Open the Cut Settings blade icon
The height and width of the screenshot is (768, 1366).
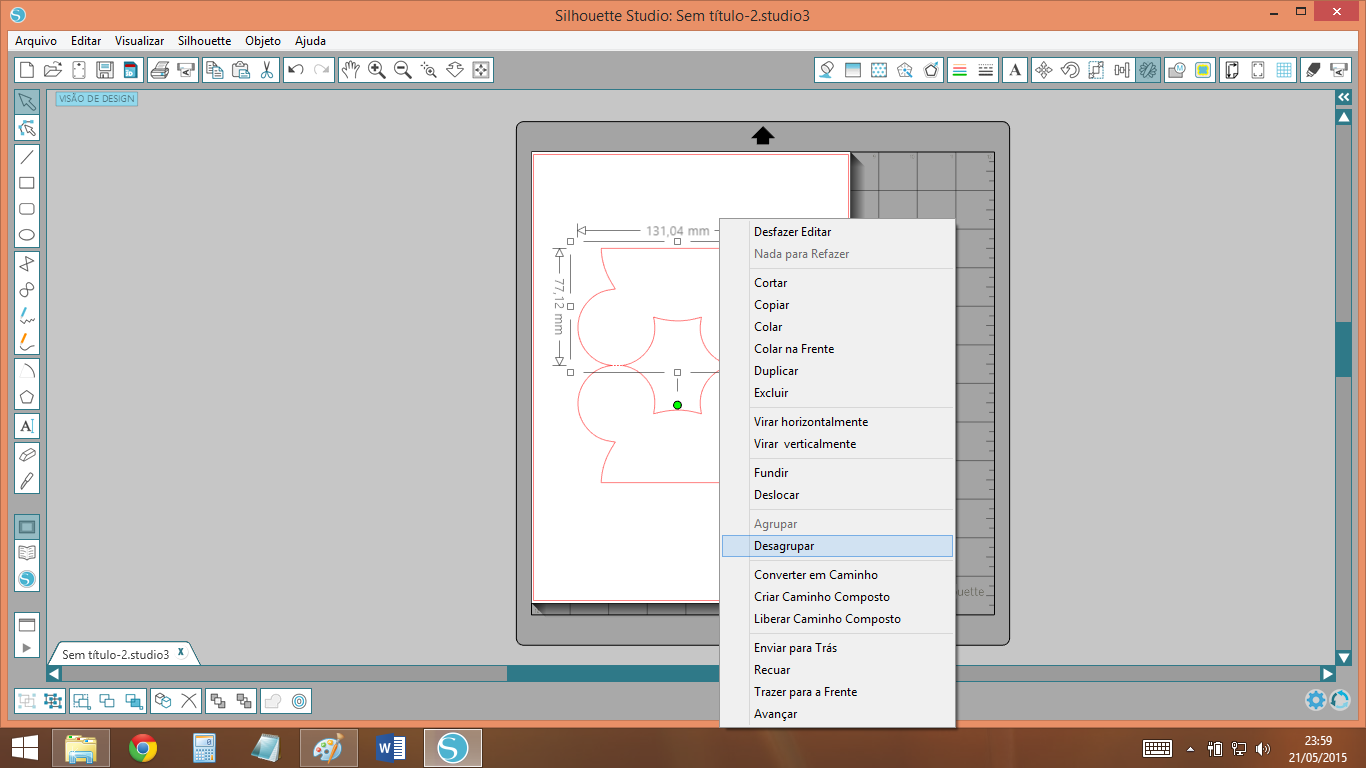pos(1313,70)
